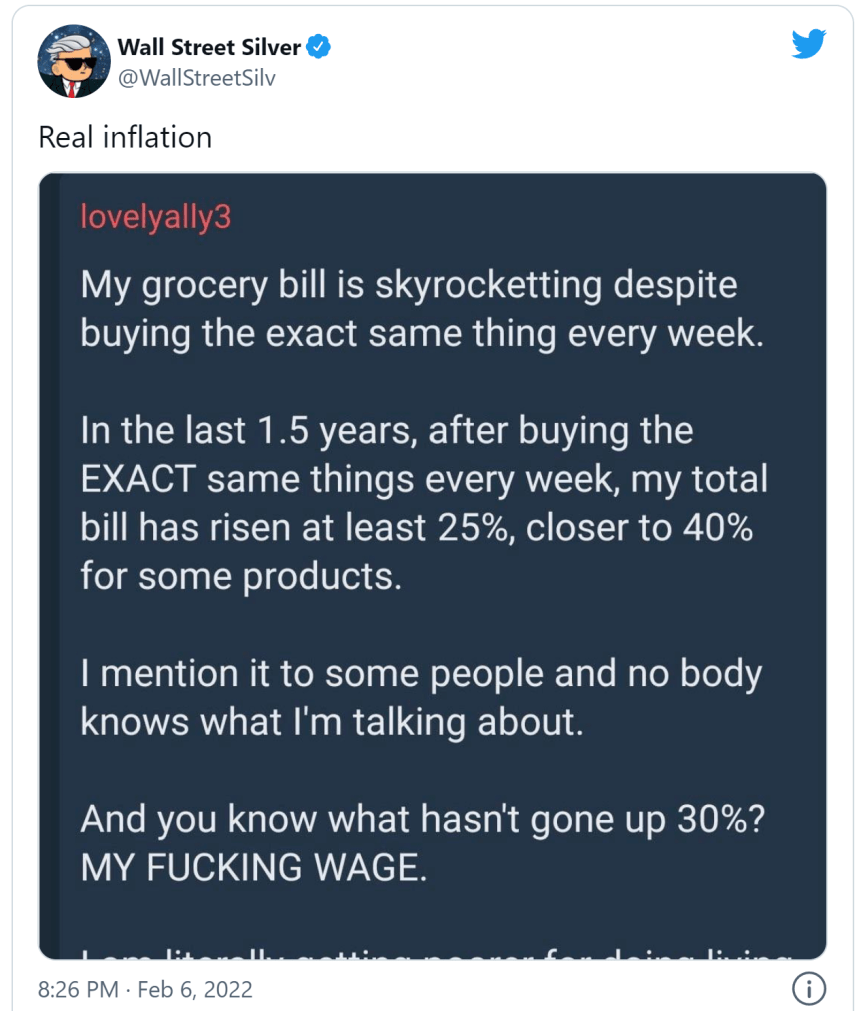This screenshot has height=1011, width=863.
Task: Click the silver-haired cartoon face in the avatar
Action: point(72,58)
